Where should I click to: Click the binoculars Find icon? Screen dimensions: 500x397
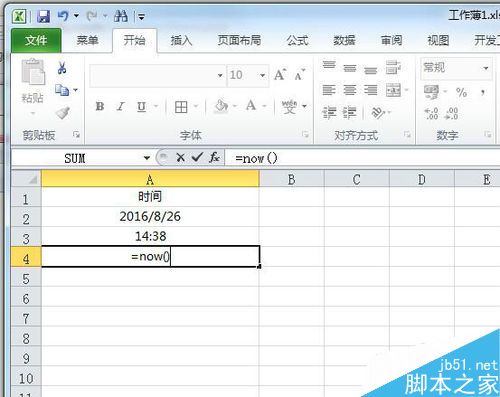point(121,16)
